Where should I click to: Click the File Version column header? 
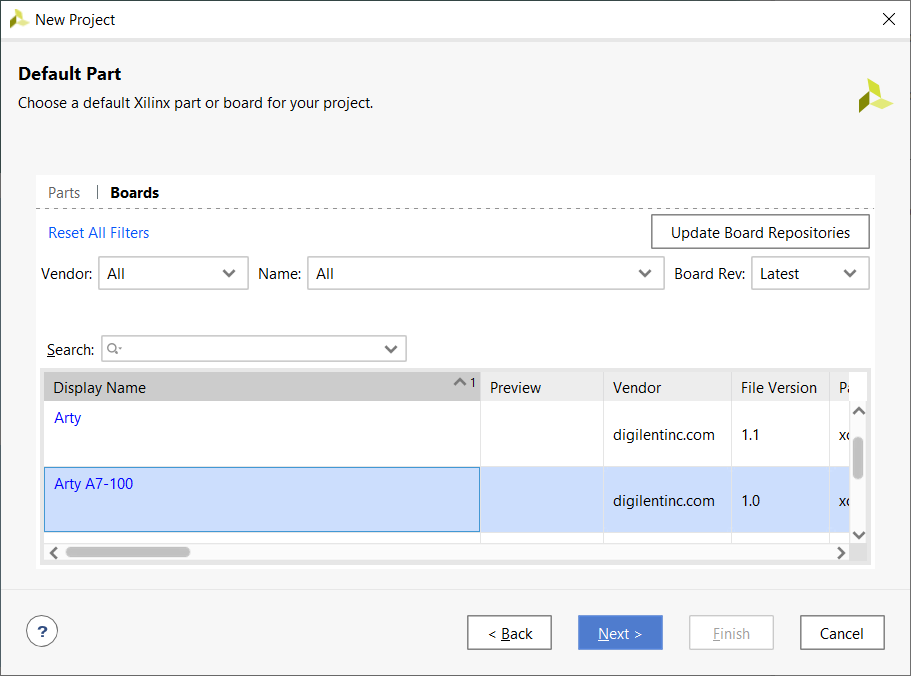pyautogui.click(x=780, y=387)
